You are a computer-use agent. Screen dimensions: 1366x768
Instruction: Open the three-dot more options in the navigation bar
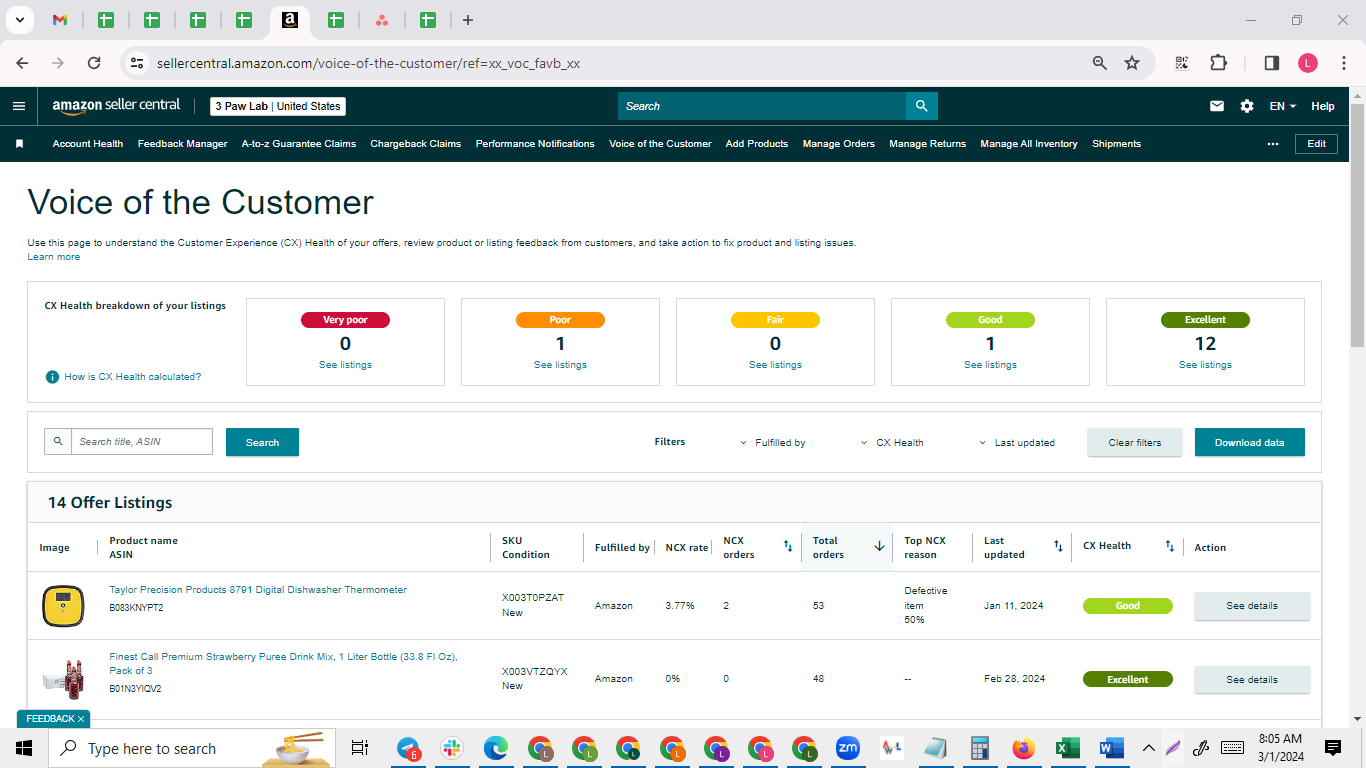pyautogui.click(x=1273, y=144)
